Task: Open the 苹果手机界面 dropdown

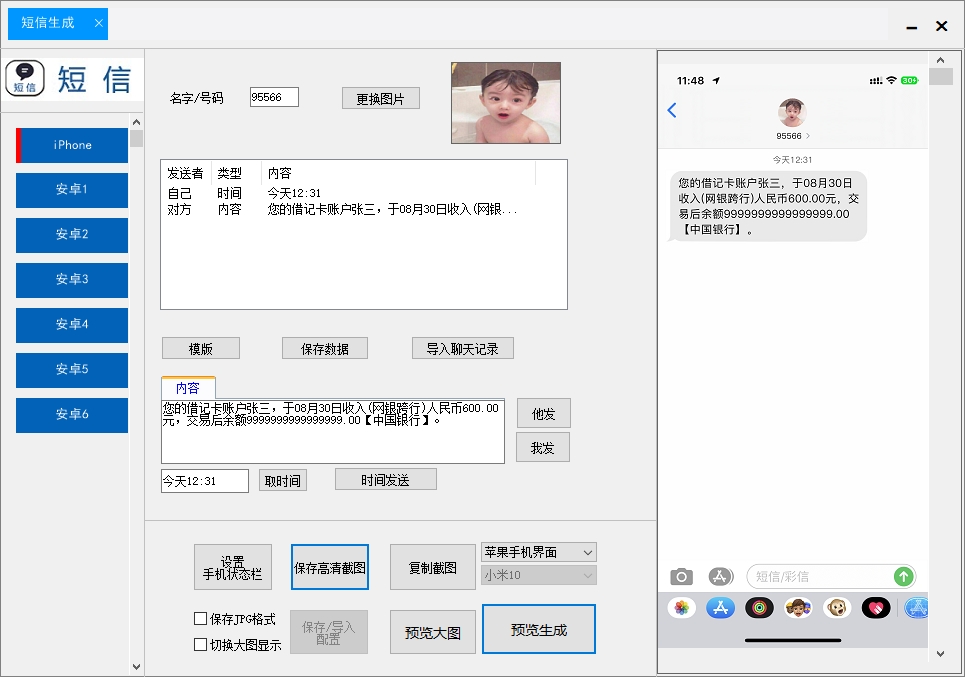Action: tap(538, 552)
